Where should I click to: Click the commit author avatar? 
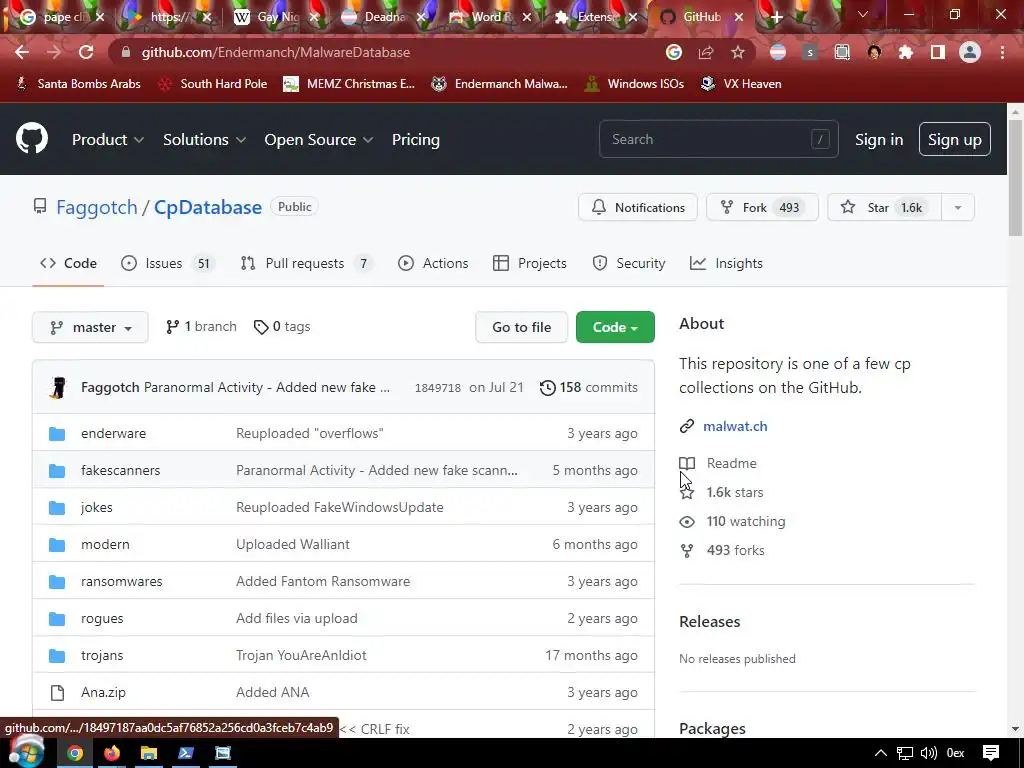(x=59, y=387)
